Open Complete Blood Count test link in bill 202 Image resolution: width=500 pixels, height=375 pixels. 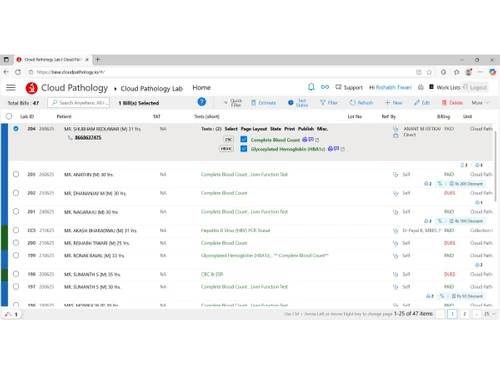pyautogui.click(x=224, y=193)
